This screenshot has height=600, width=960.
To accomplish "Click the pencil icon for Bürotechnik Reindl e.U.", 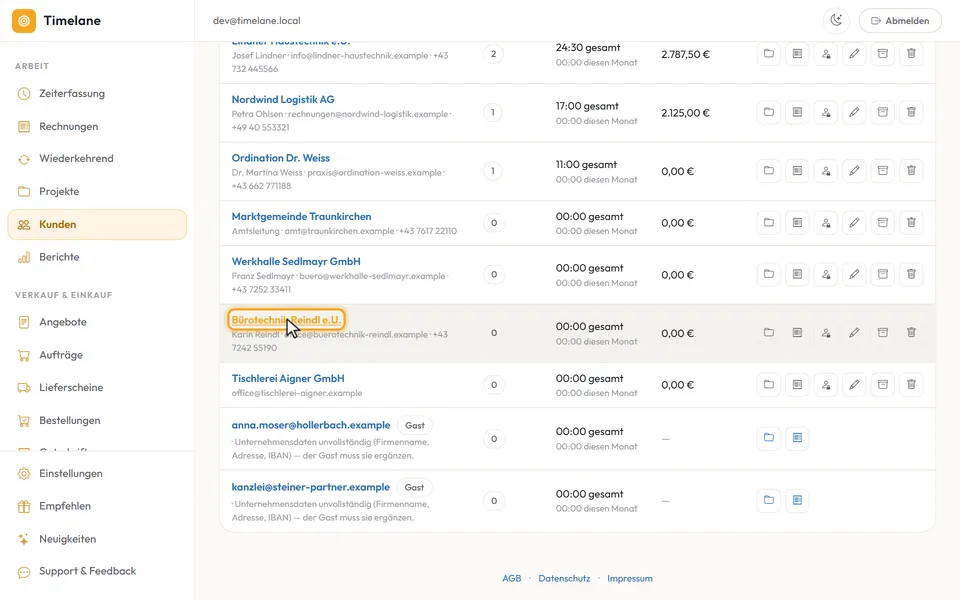I will coord(854,333).
